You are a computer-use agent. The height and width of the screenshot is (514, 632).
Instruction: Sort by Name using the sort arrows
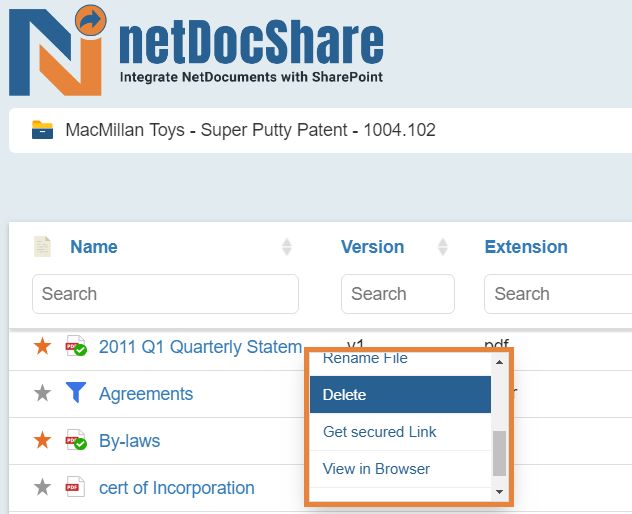(x=287, y=247)
